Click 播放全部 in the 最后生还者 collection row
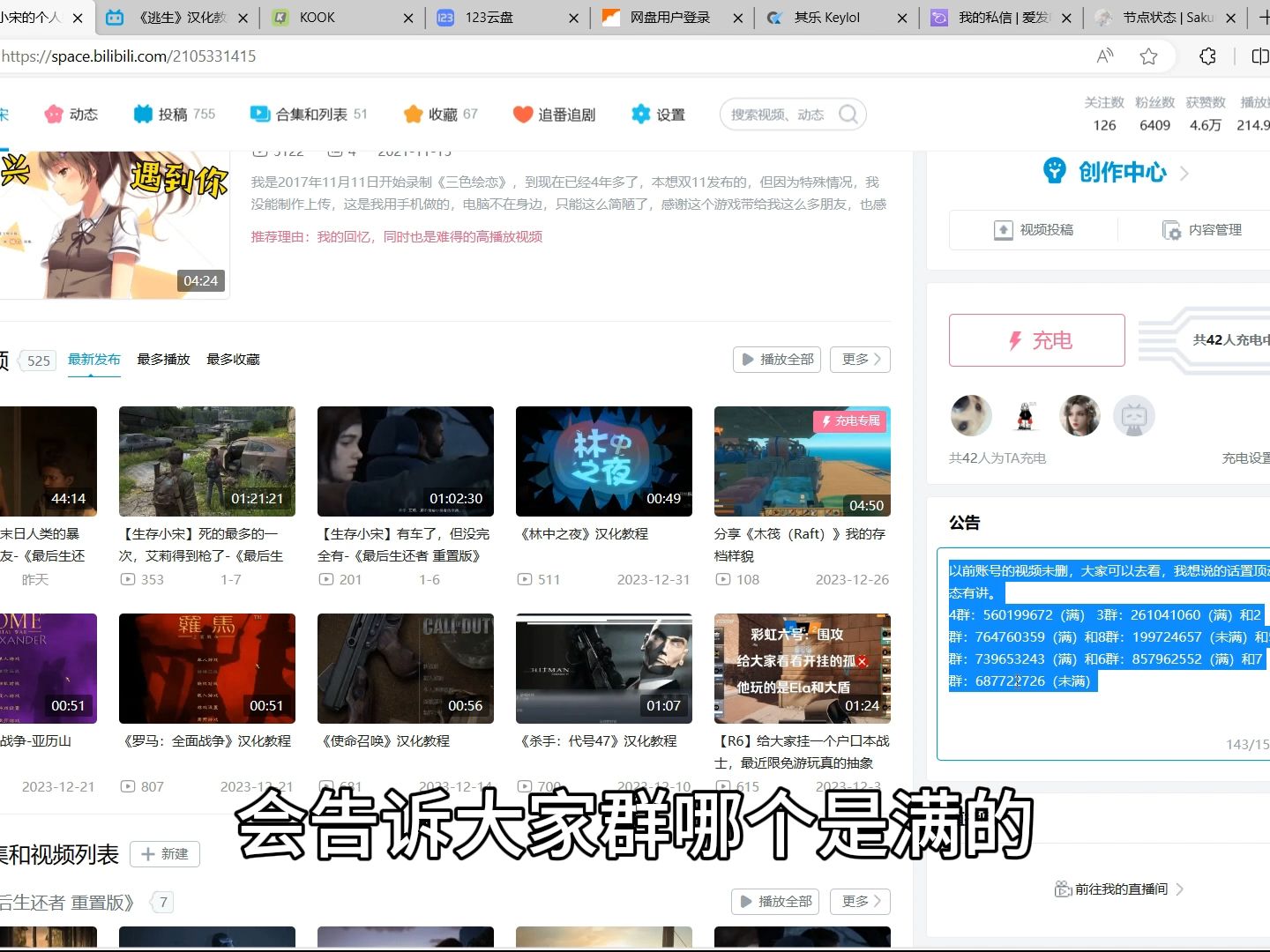Viewport: 1270px width, 952px height. coord(776,902)
